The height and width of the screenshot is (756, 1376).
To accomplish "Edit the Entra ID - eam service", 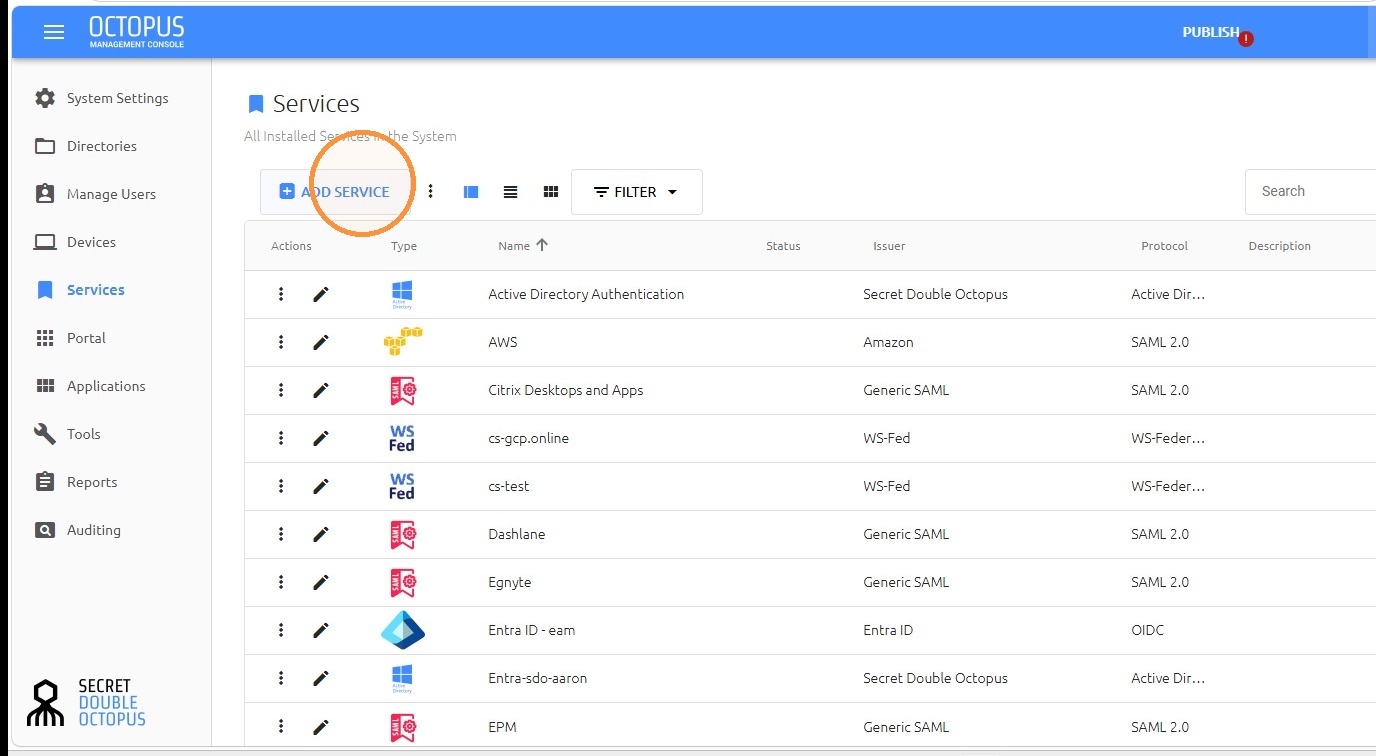I will tap(321, 630).
